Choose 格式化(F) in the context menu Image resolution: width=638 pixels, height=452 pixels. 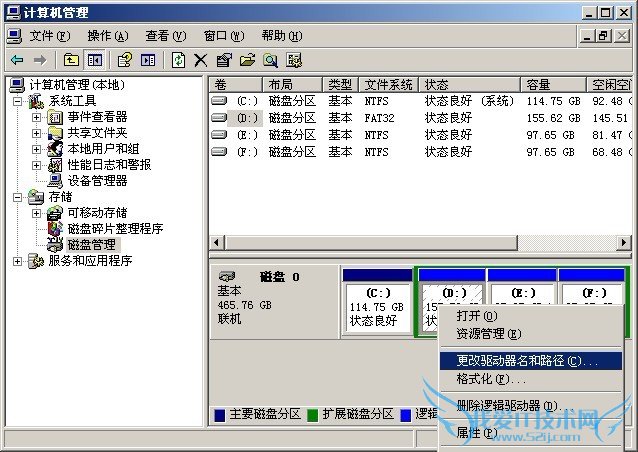[x=490, y=380]
